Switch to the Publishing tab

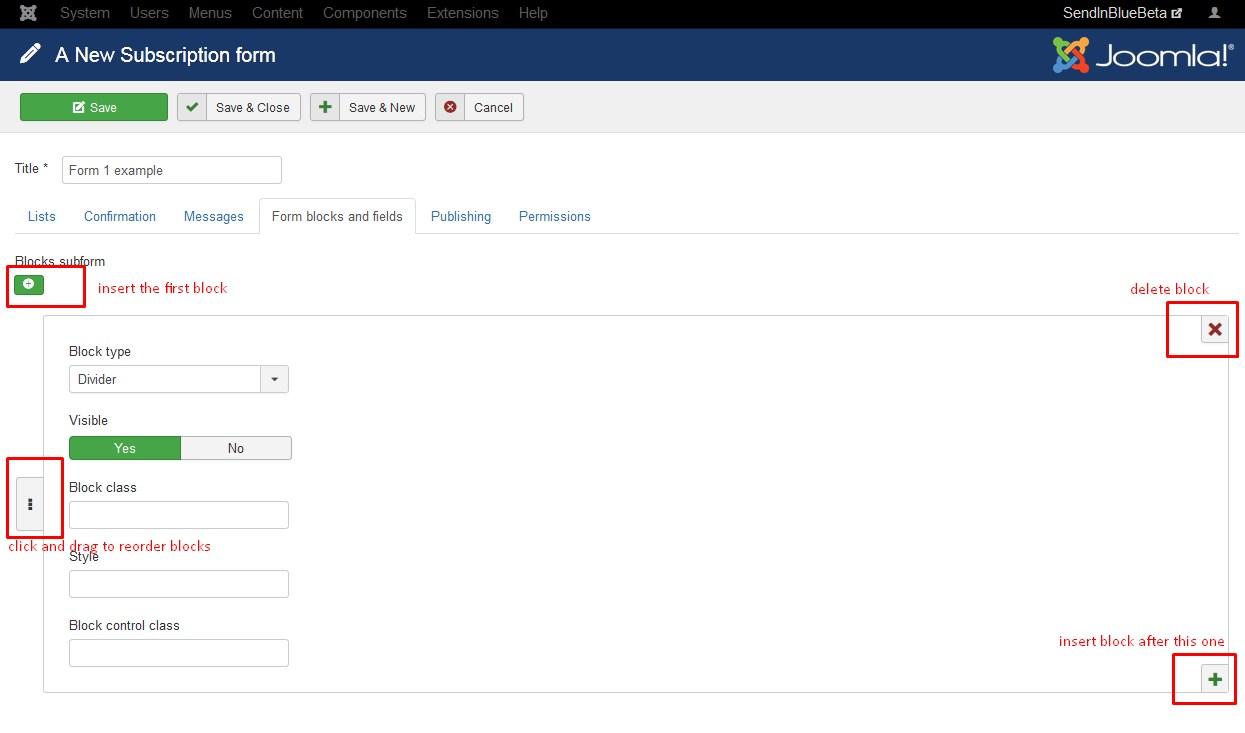click(460, 216)
